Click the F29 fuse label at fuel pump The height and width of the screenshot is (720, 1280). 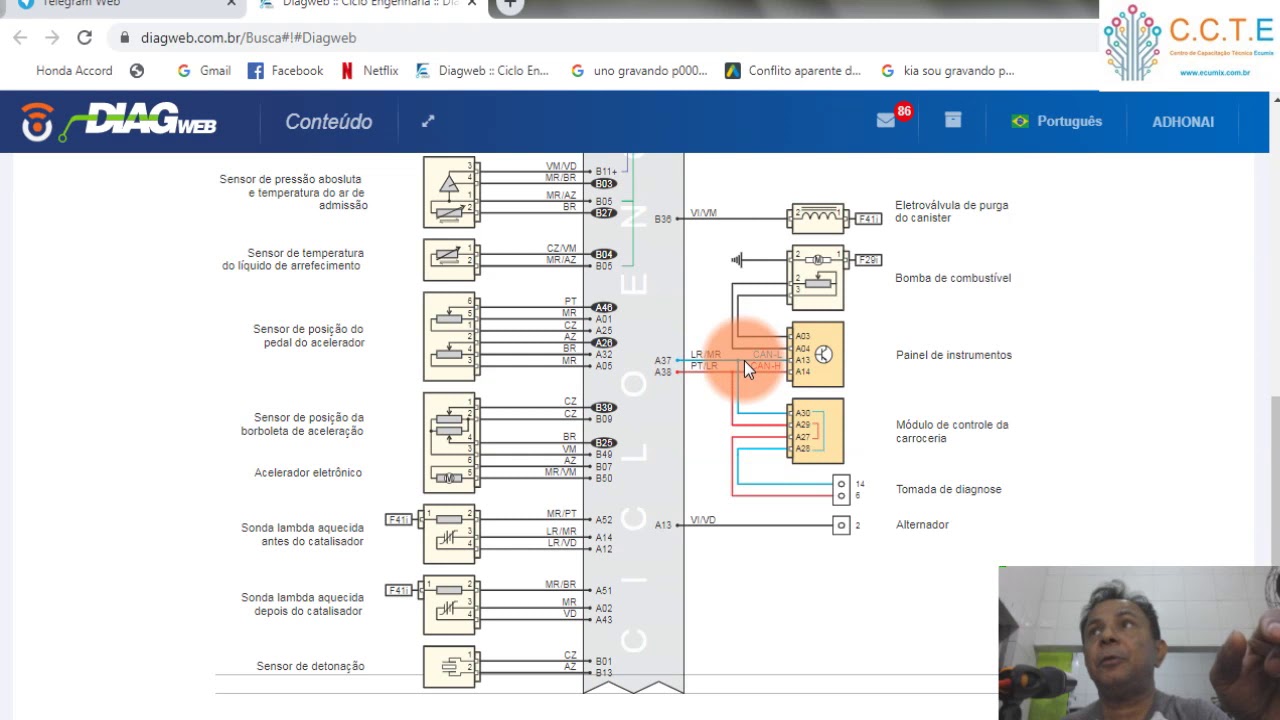tap(869, 260)
